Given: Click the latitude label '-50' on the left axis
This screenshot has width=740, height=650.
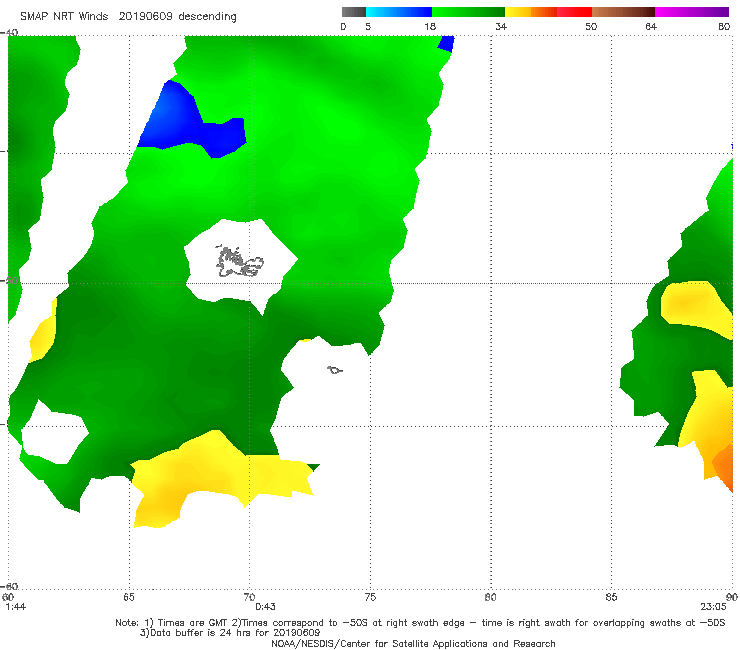Looking at the screenshot, I should click(x=11, y=281).
